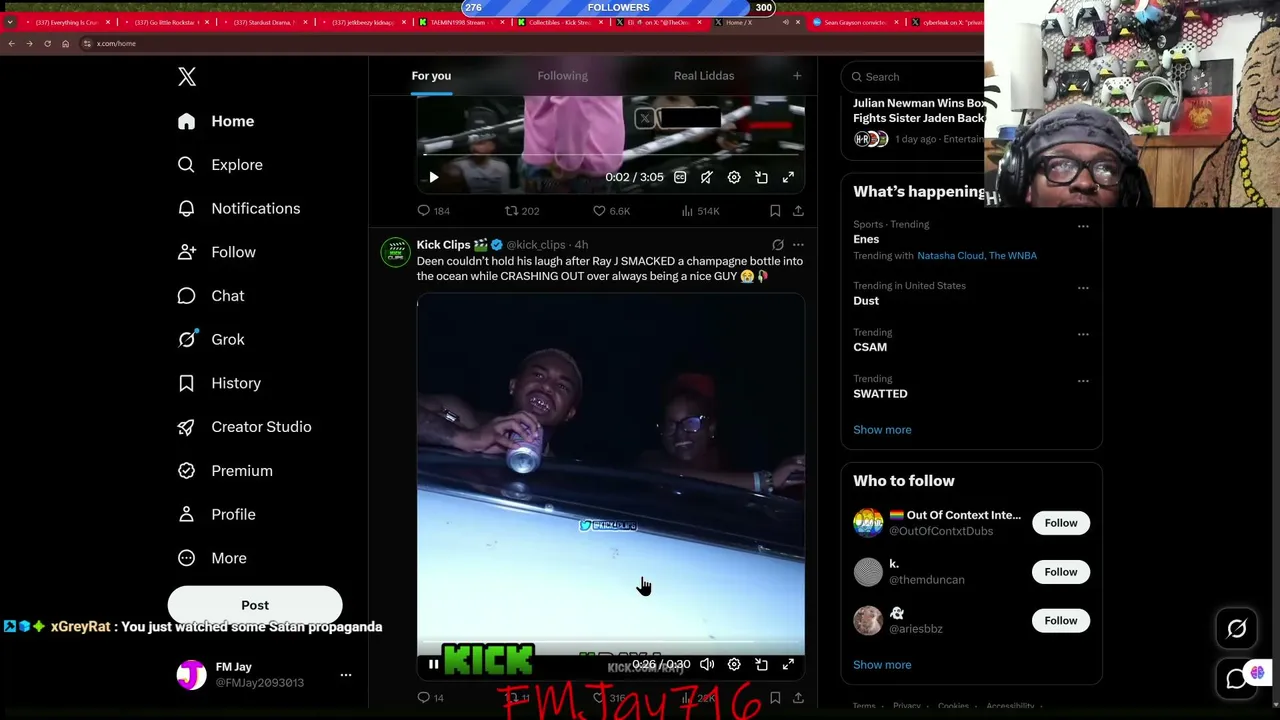Share the Kick Clips post
The height and width of the screenshot is (720, 1280).
[798, 698]
